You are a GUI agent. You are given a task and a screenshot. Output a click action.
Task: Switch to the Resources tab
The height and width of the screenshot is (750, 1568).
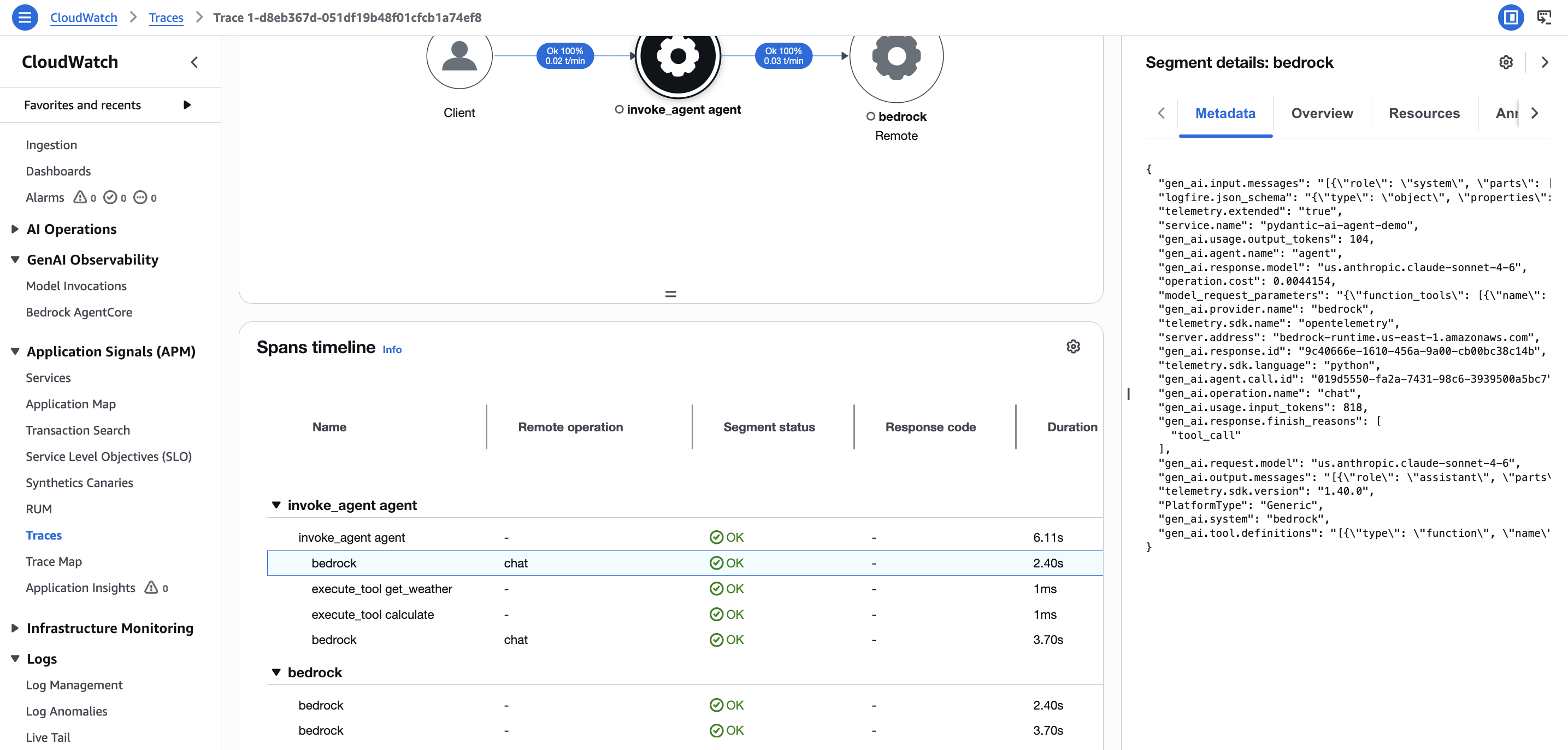[x=1424, y=113]
